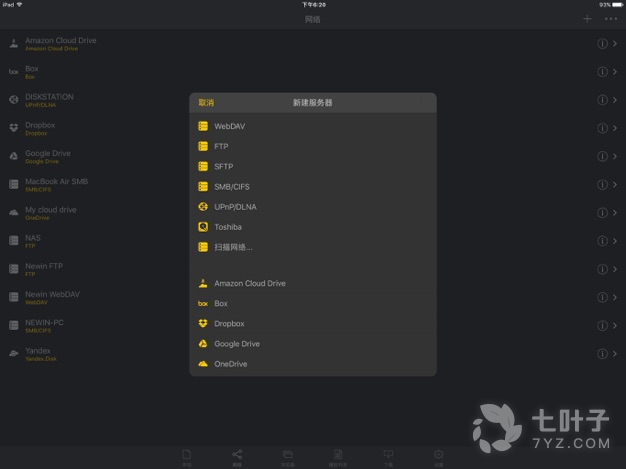Show info for DISKSTATION row

[x=602, y=100]
